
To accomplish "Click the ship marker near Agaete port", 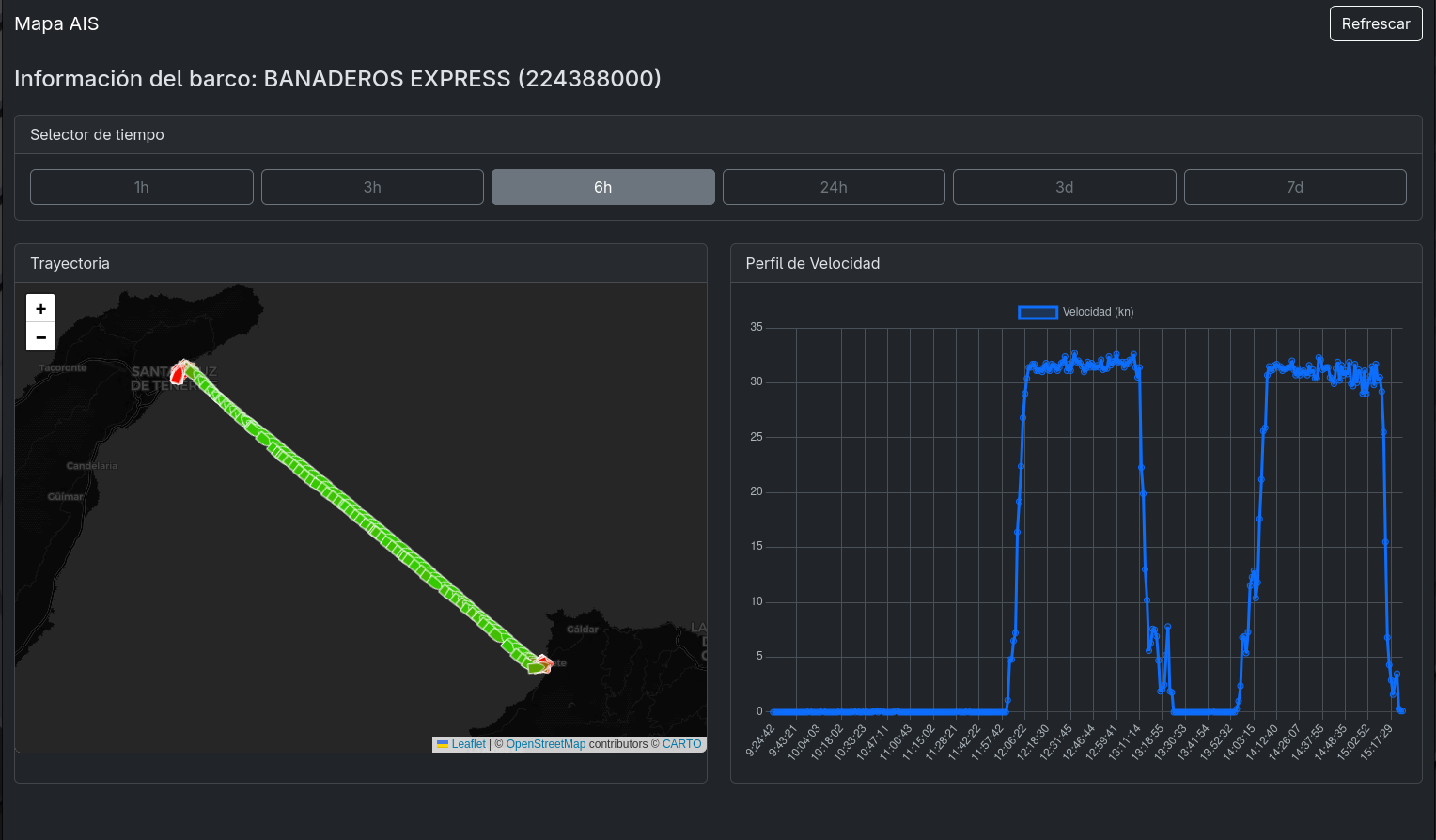I will coord(539,664).
